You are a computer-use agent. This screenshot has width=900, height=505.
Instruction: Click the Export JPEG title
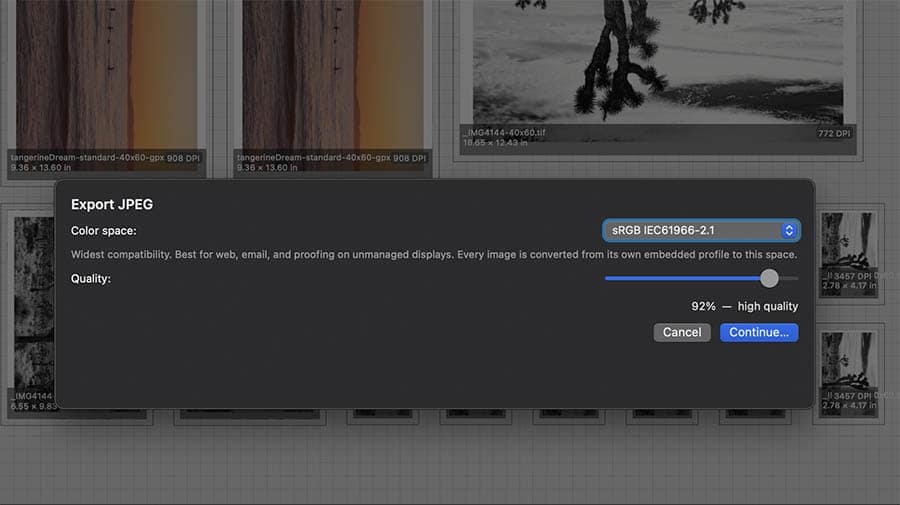click(112, 204)
